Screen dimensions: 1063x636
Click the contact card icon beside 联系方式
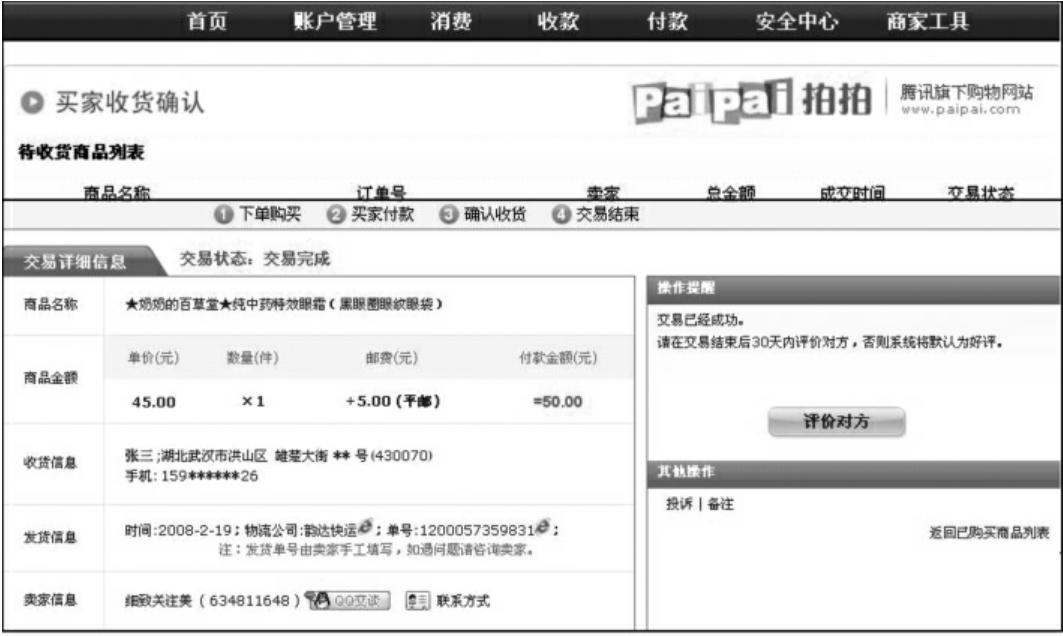point(418,600)
